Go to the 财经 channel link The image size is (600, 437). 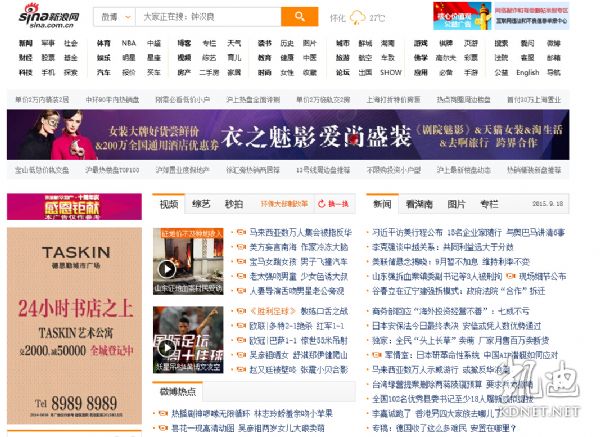(25, 58)
